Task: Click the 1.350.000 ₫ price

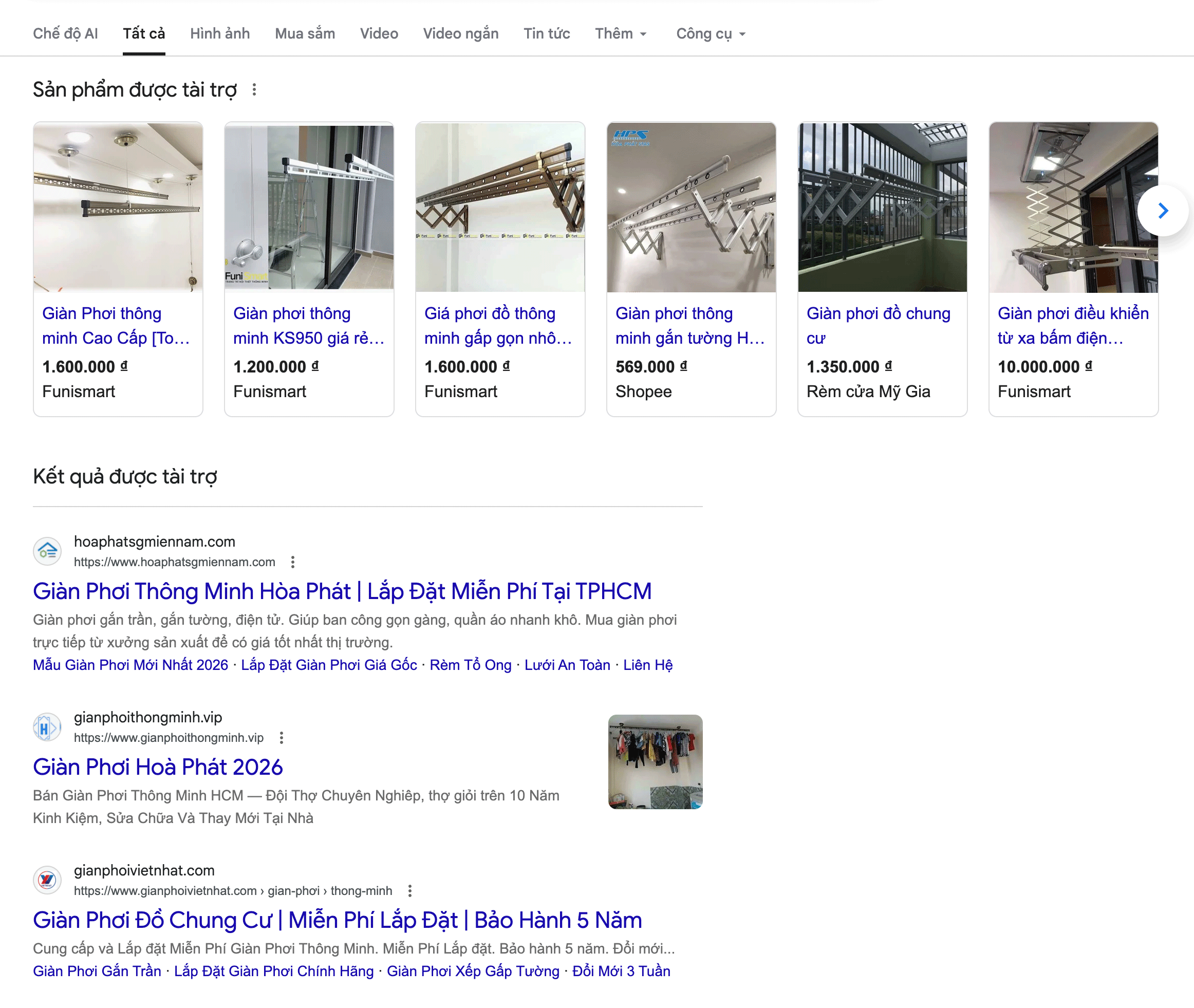Action: [849, 367]
